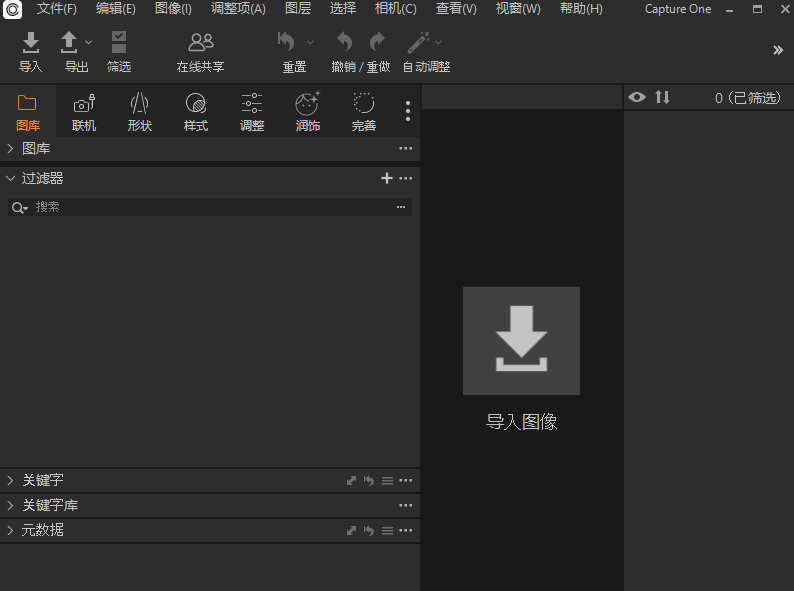This screenshot has width=794, height=591.
Task: Click the 关键字 copy/apply arrow icon
Action: point(351,480)
